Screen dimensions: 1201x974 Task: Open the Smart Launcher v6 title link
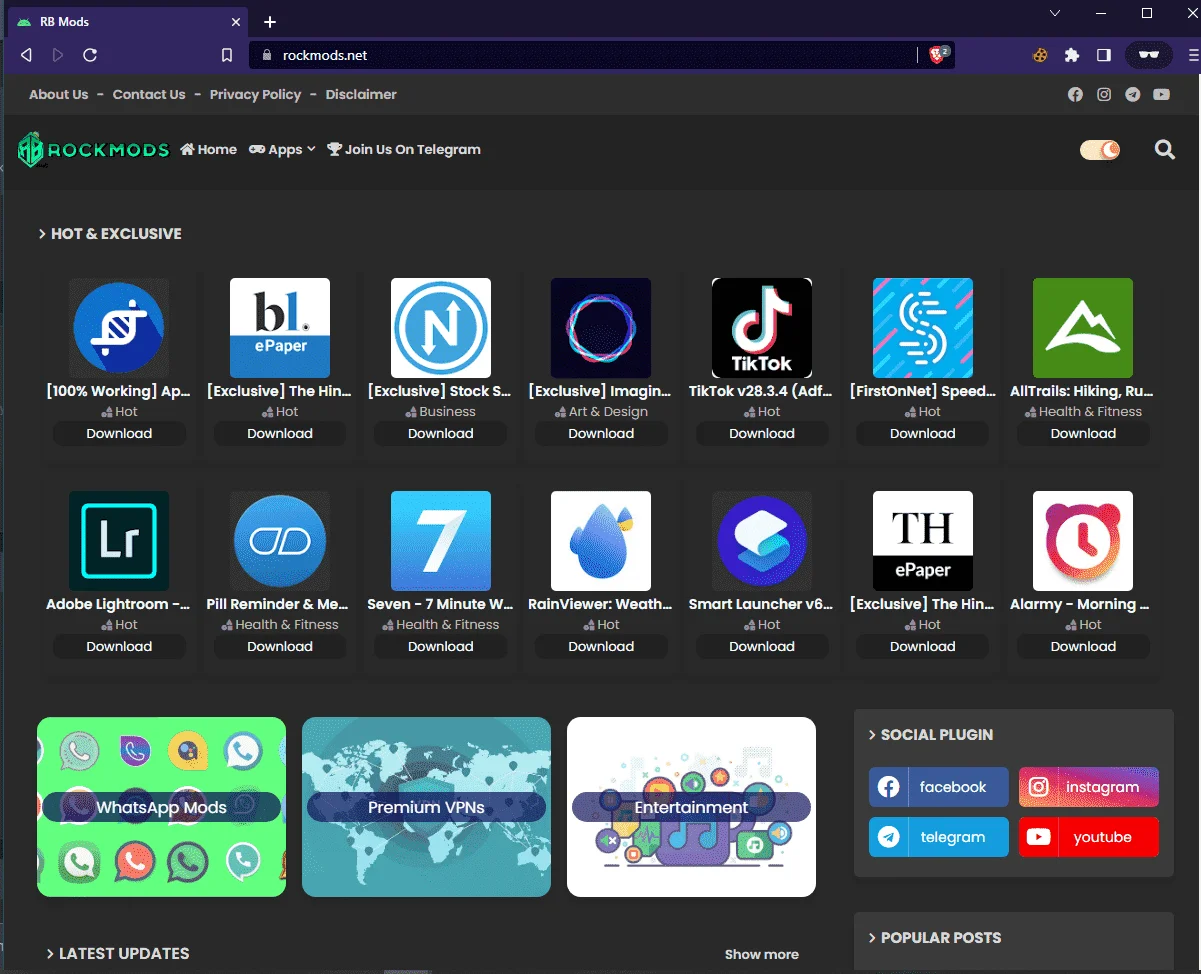pos(762,604)
